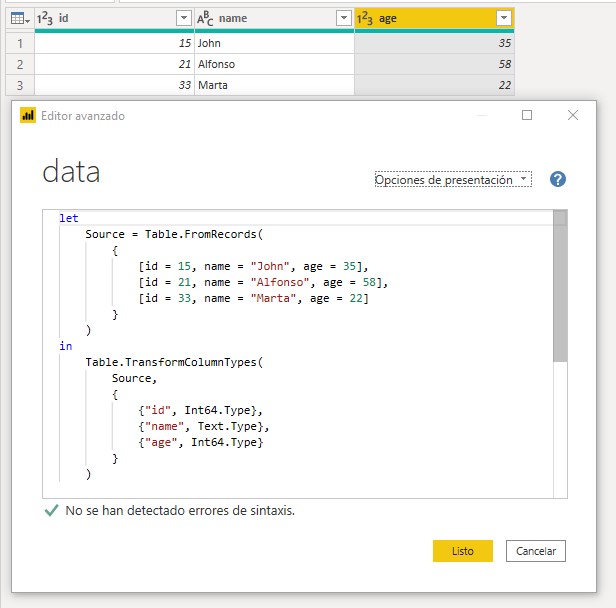Click the code line with "John" record
This screenshot has width=616, height=608.
click(253, 266)
